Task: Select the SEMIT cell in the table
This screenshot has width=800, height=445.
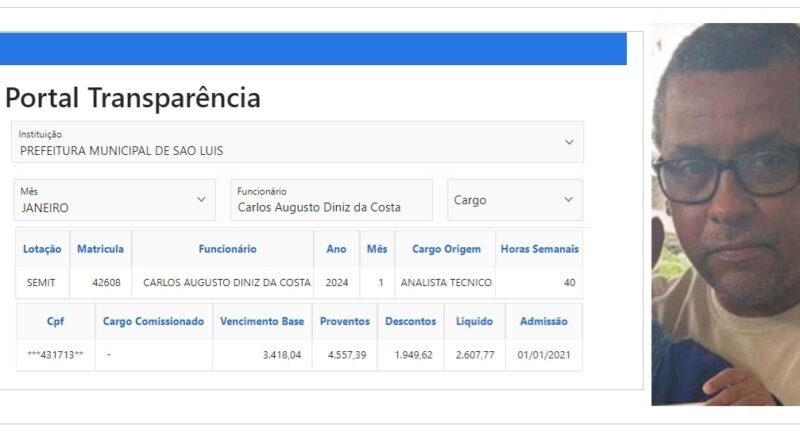Action: 42,283
